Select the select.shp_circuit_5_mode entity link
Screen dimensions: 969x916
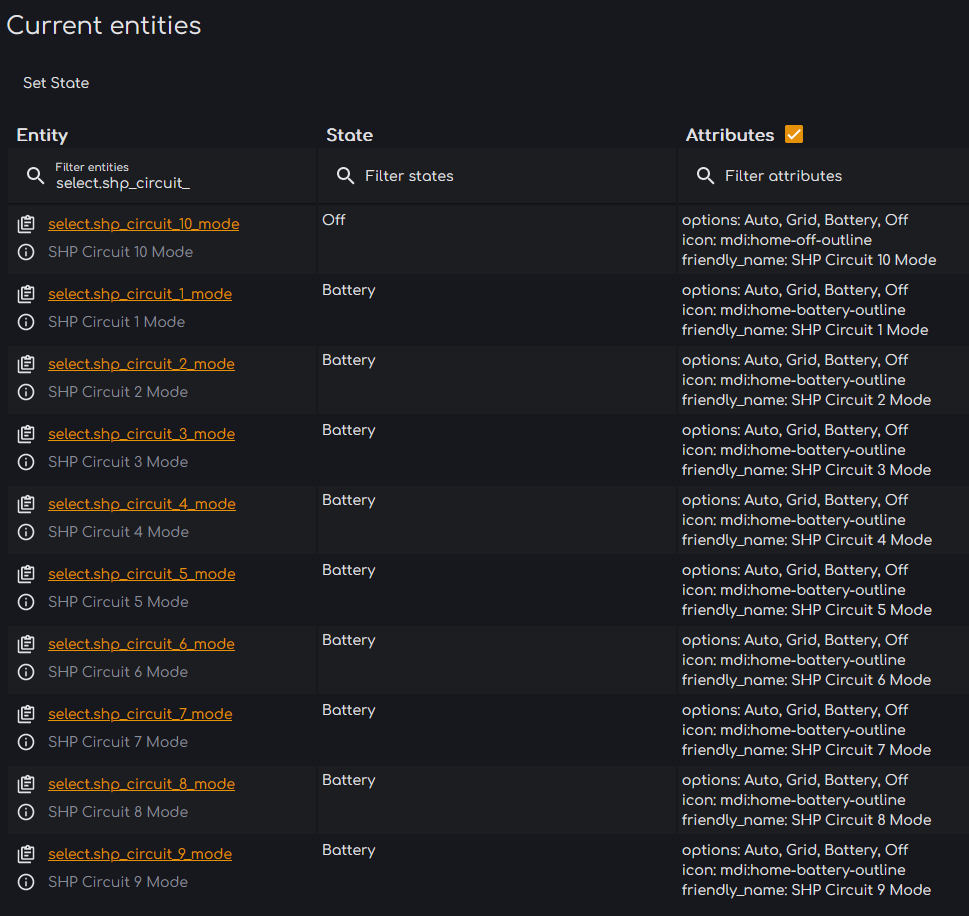(141, 574)
